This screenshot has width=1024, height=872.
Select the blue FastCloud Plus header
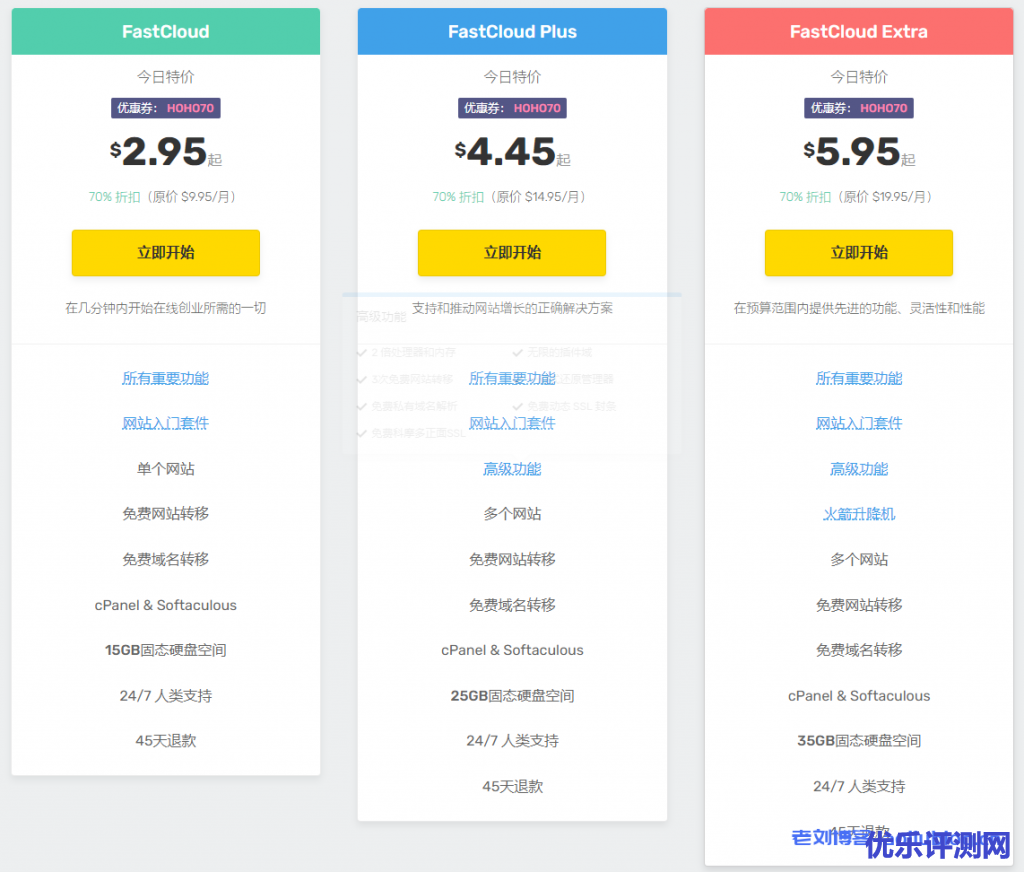[x=512, y=32]
